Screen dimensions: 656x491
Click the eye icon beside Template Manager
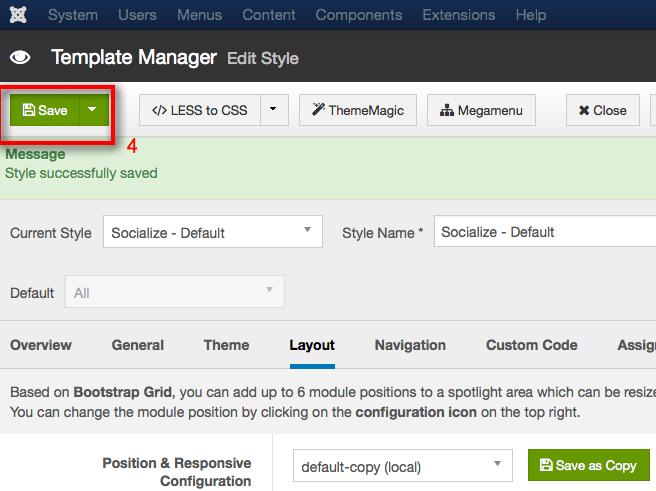[20, 57]
